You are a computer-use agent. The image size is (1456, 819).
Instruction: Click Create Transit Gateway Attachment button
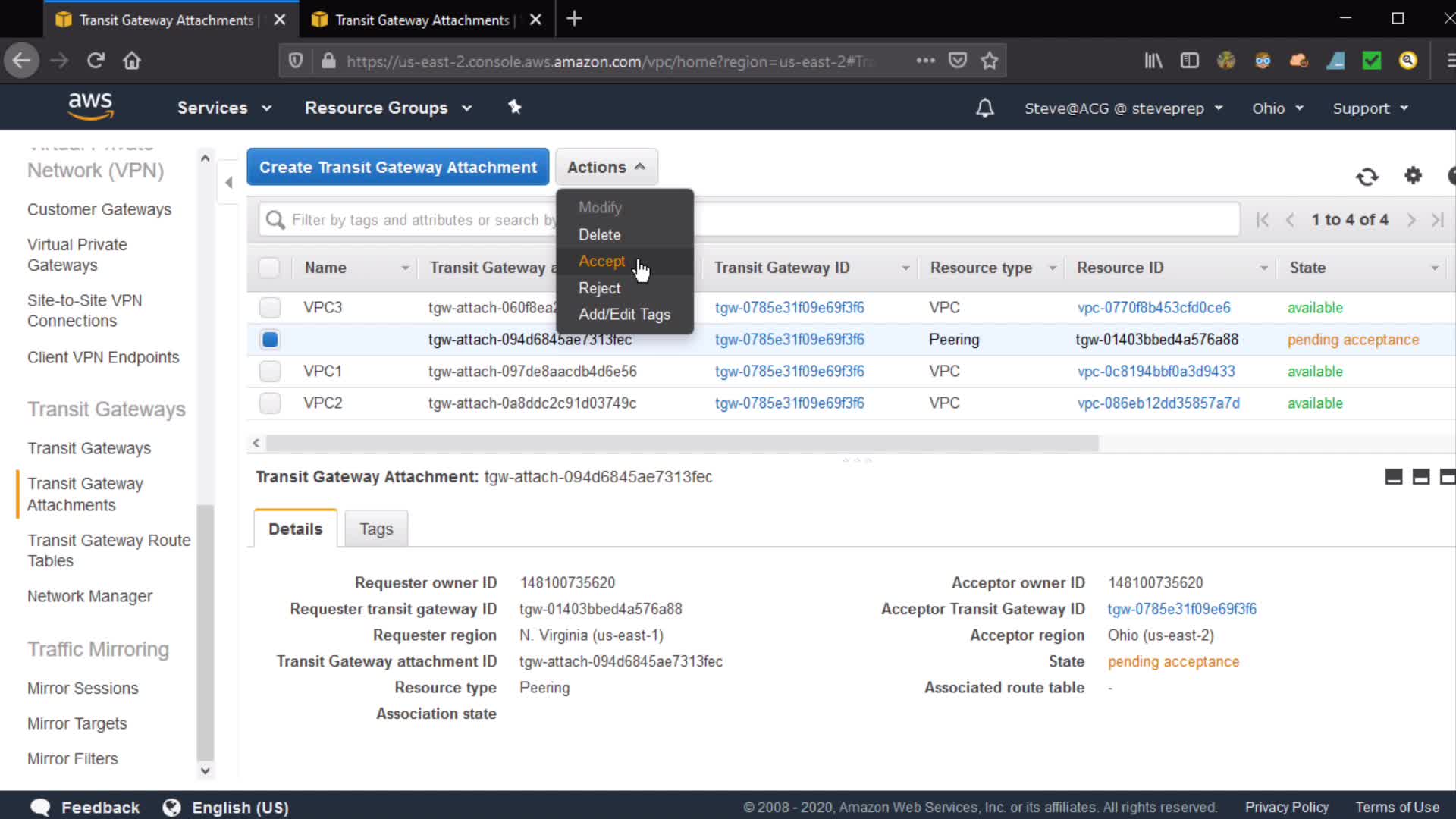tap(397, 167)
